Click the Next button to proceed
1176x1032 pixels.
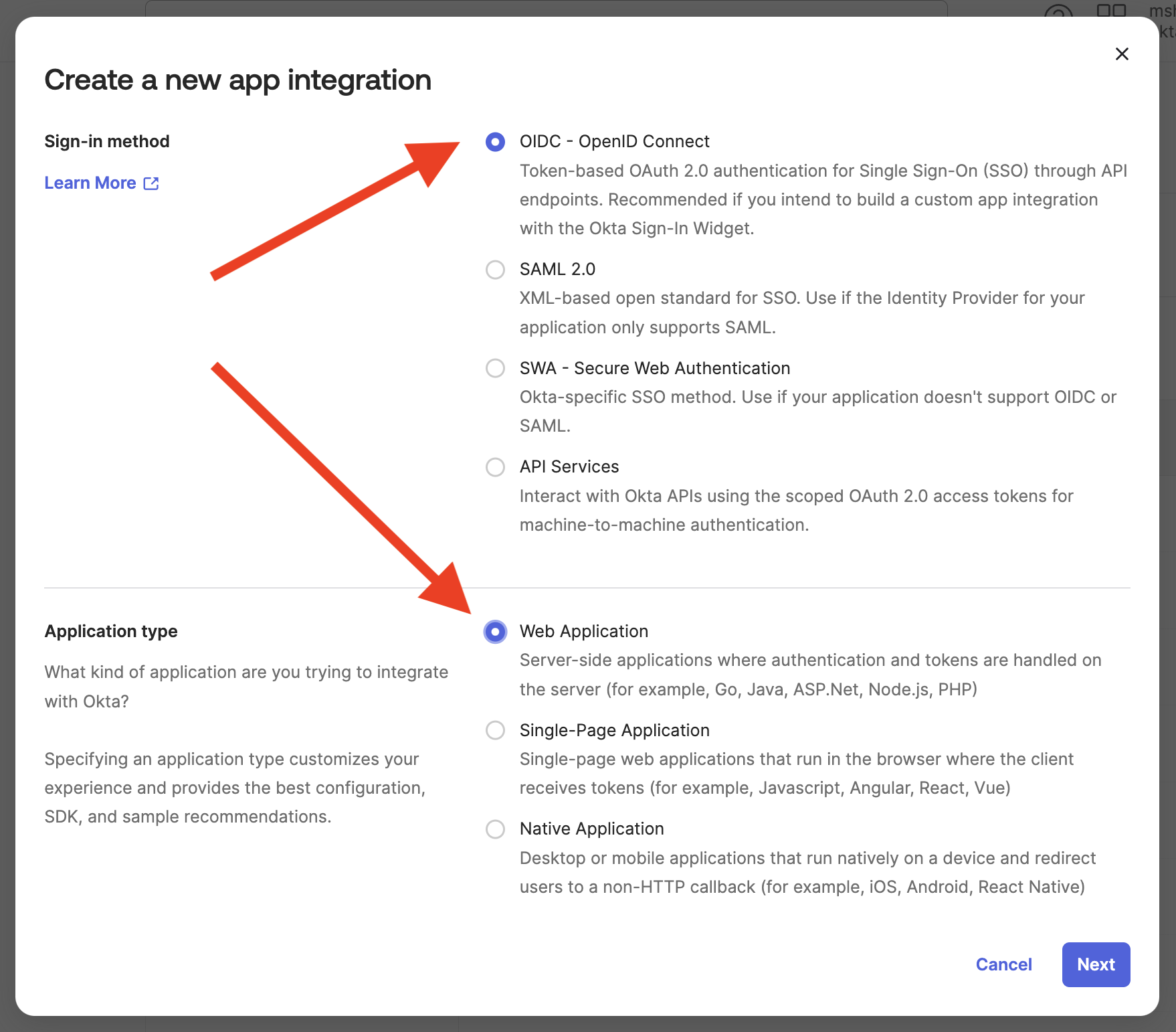pos(1096,964)
